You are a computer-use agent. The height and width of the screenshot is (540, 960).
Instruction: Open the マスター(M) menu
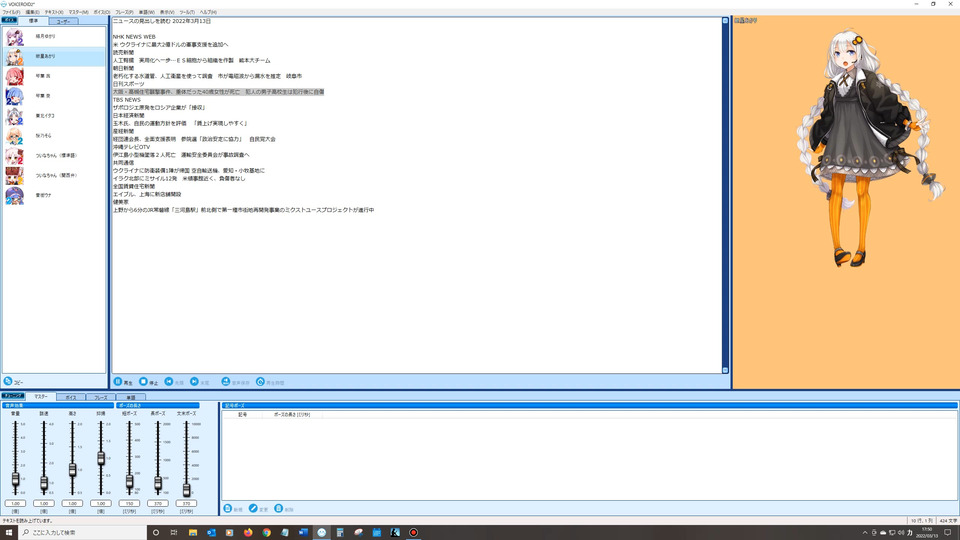coord(78,12)
